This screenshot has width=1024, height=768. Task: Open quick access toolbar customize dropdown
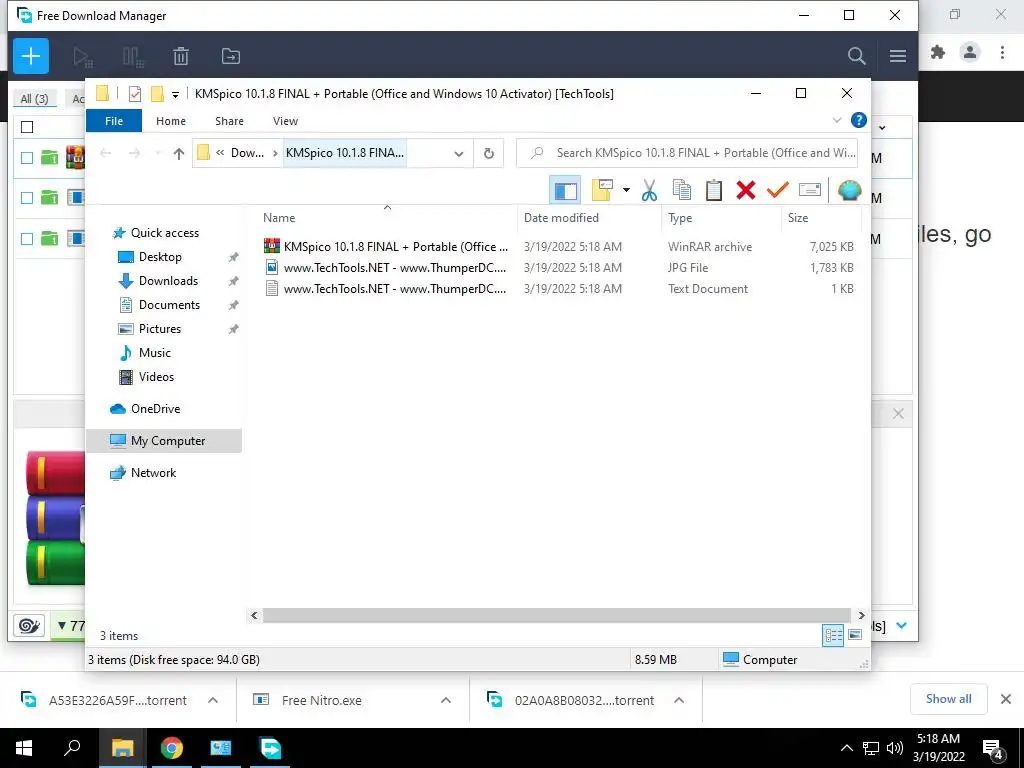pos(175,95)
